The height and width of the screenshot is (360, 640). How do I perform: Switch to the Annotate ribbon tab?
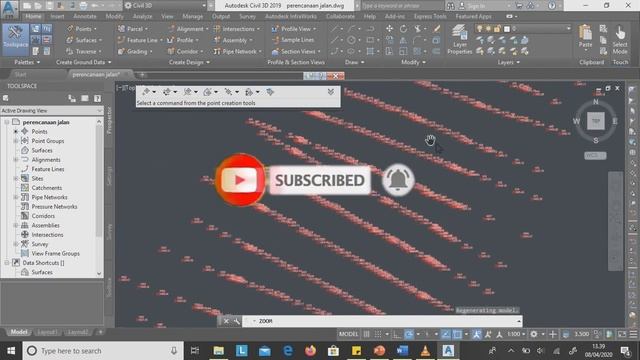click(84, 16)
